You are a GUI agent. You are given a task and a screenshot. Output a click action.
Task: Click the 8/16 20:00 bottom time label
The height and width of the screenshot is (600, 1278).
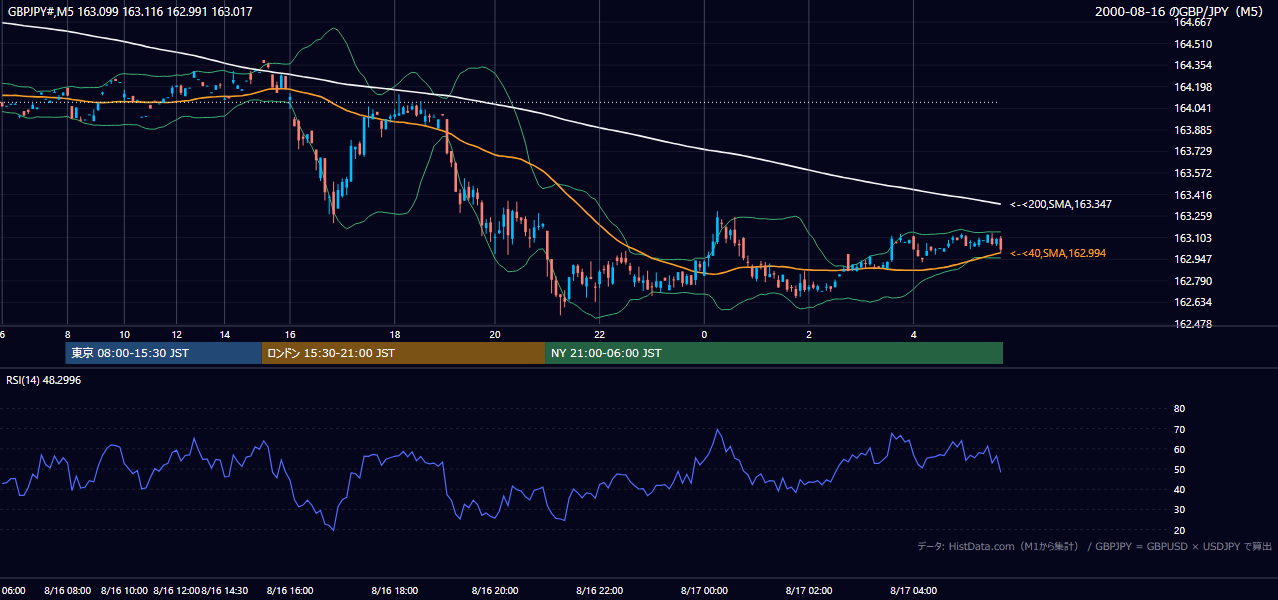coord(495,591)
